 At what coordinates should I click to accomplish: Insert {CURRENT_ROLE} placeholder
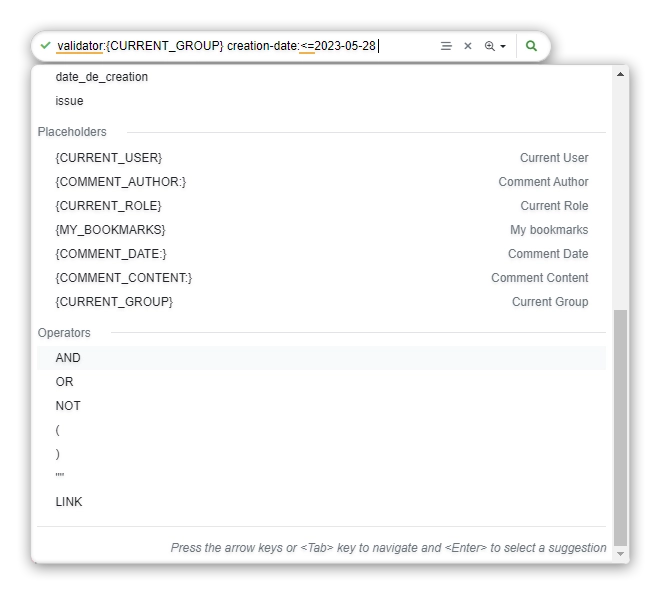pyautogui.click(x=322, y=206)
